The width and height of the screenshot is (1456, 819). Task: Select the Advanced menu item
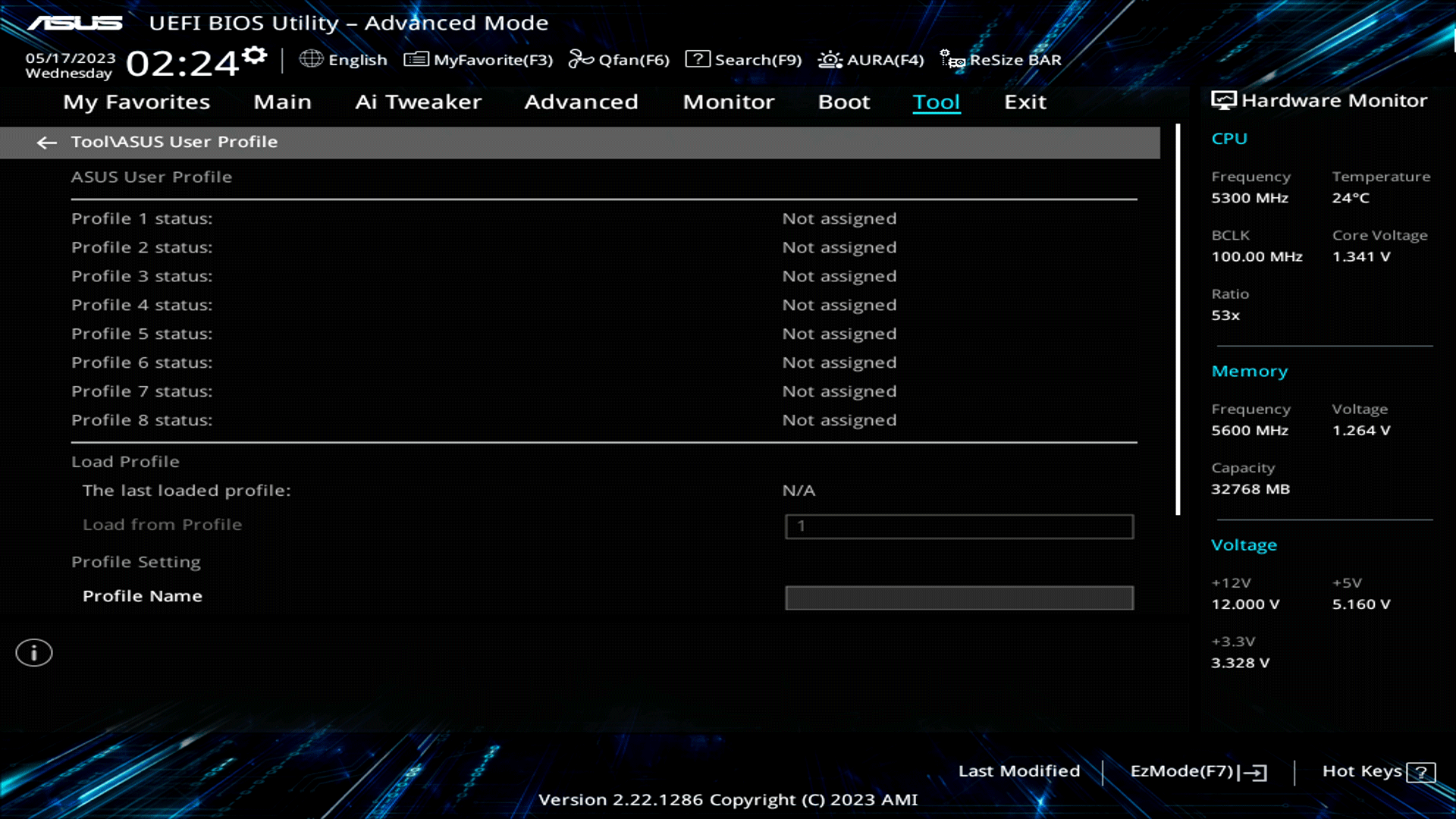point(581,102)
